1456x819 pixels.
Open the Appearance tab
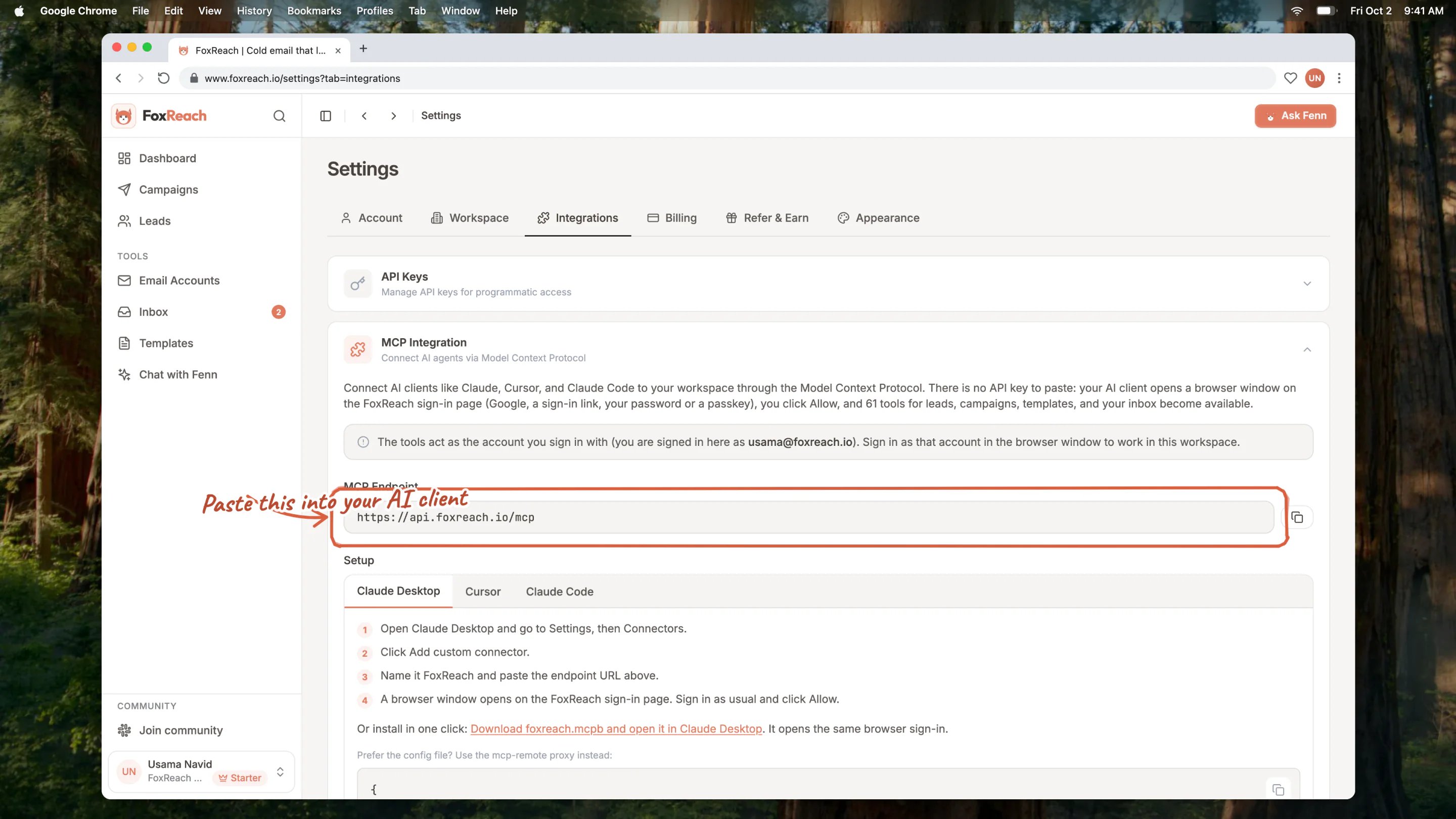pos(878,218)
